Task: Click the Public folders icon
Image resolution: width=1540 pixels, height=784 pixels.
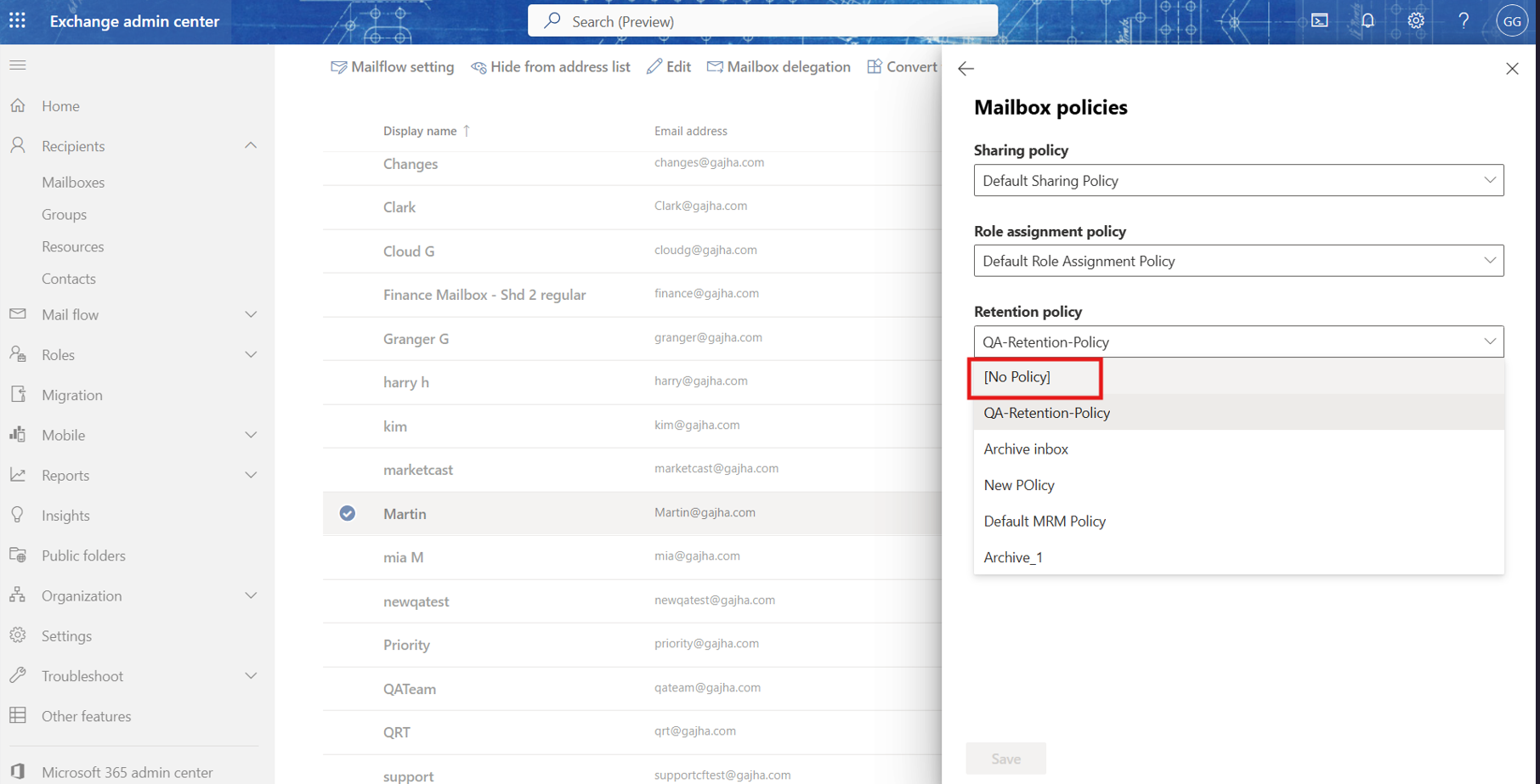Action: tap(18, 555)
